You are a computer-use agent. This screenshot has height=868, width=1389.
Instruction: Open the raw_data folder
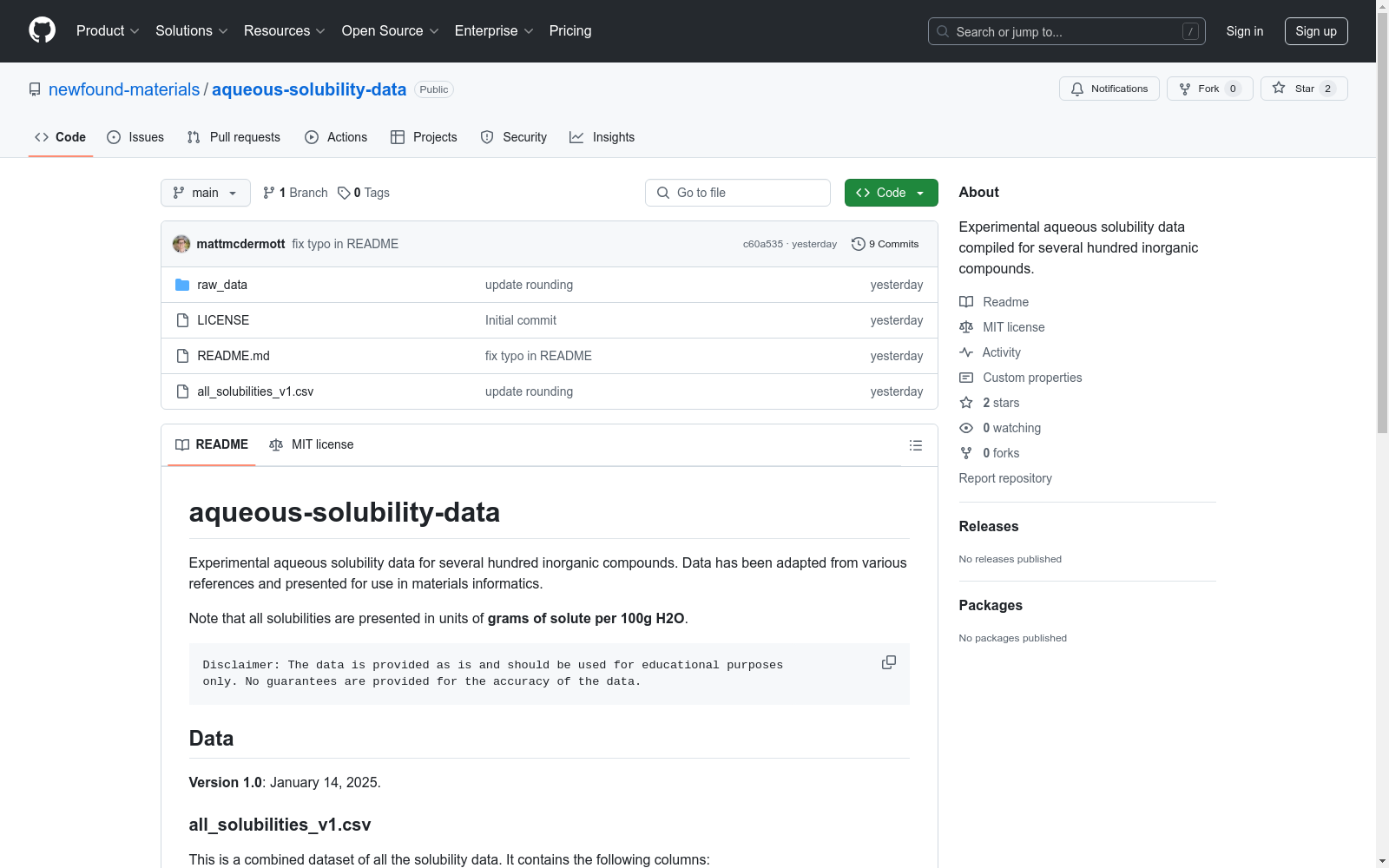point(222,285)
